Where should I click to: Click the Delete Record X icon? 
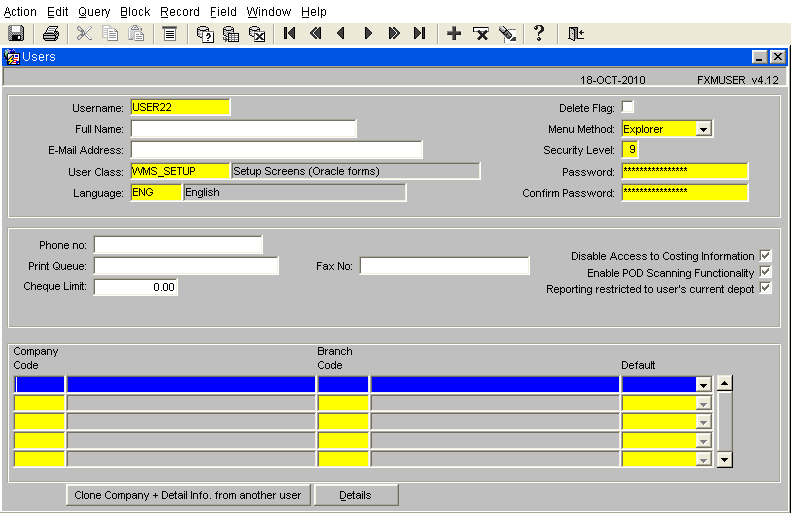(x=481, y=34)
